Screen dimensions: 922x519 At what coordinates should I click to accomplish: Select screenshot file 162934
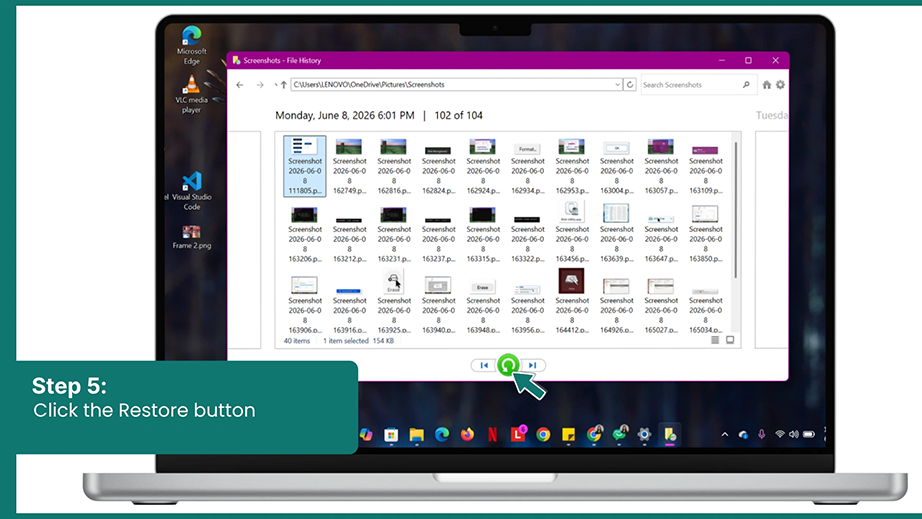(527, 166)
